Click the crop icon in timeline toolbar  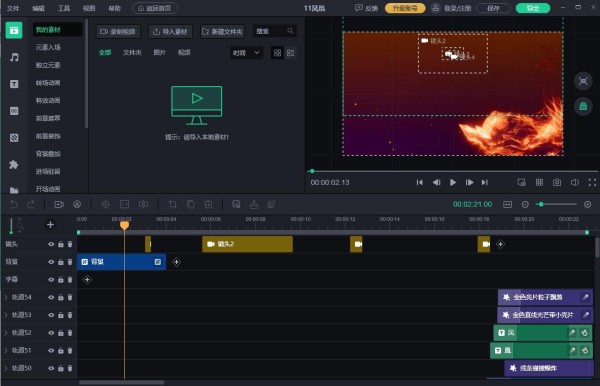(173, 205)
